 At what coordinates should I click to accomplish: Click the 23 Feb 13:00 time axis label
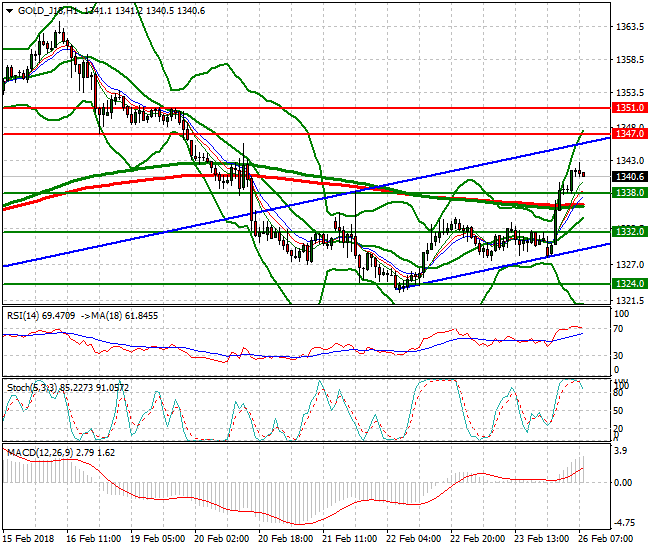pyautogui.click(x=542, y=539)
